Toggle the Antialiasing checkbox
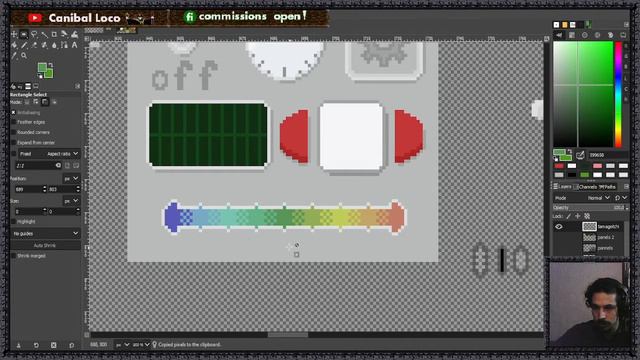 pos(13,112)
